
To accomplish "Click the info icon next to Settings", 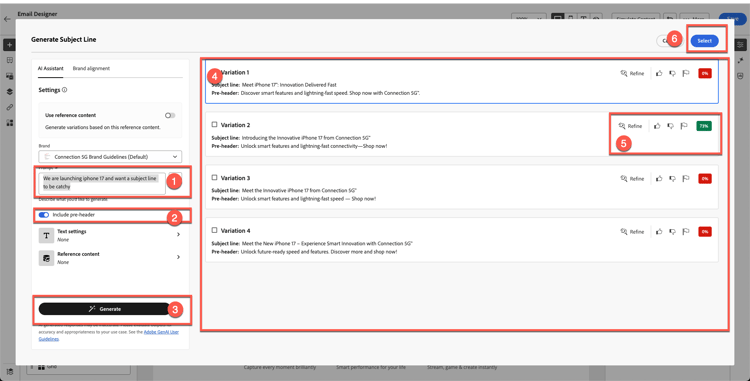I will (x=65, y=90).
